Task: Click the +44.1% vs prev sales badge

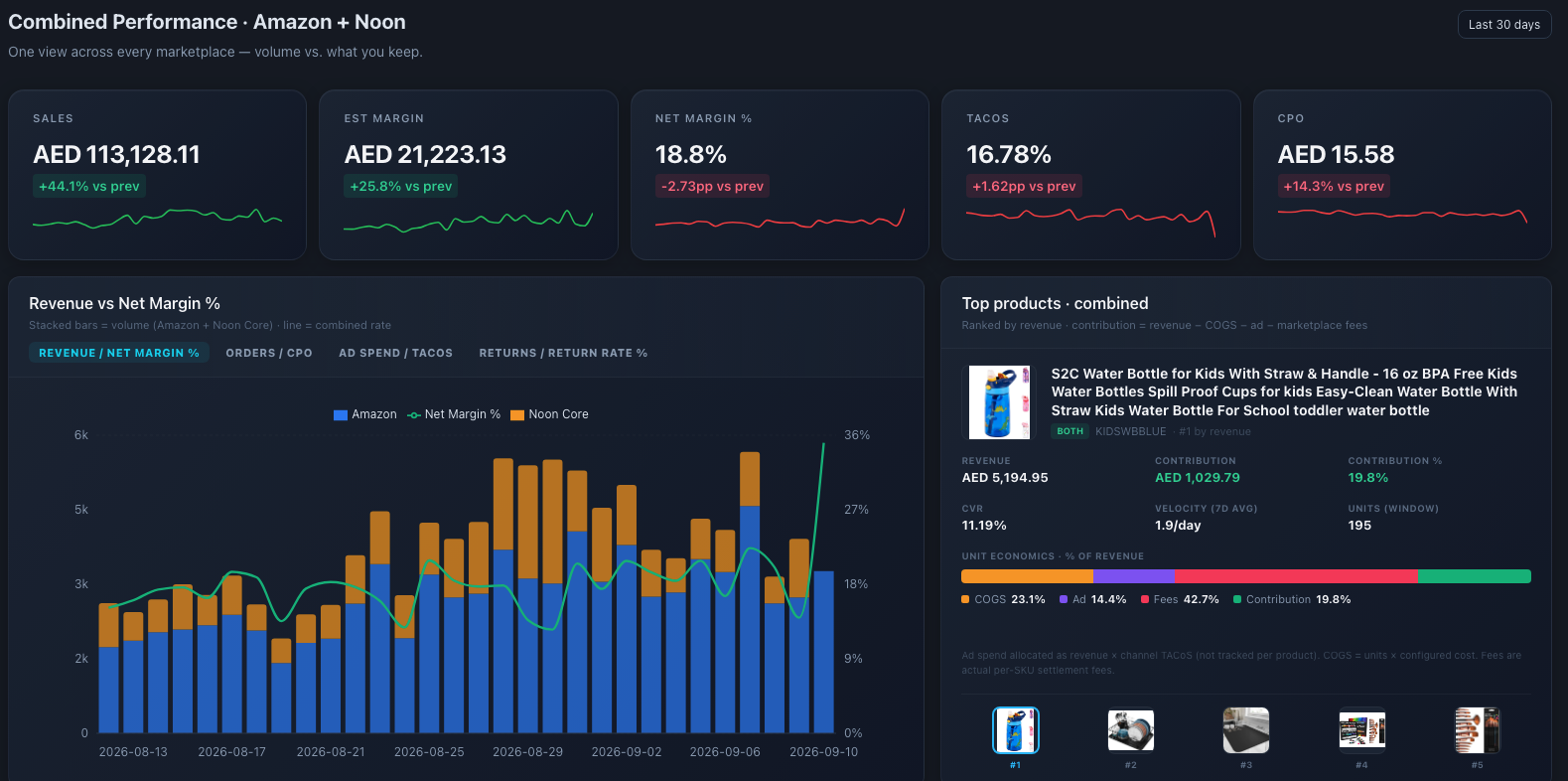Action: tap(89, 186)
